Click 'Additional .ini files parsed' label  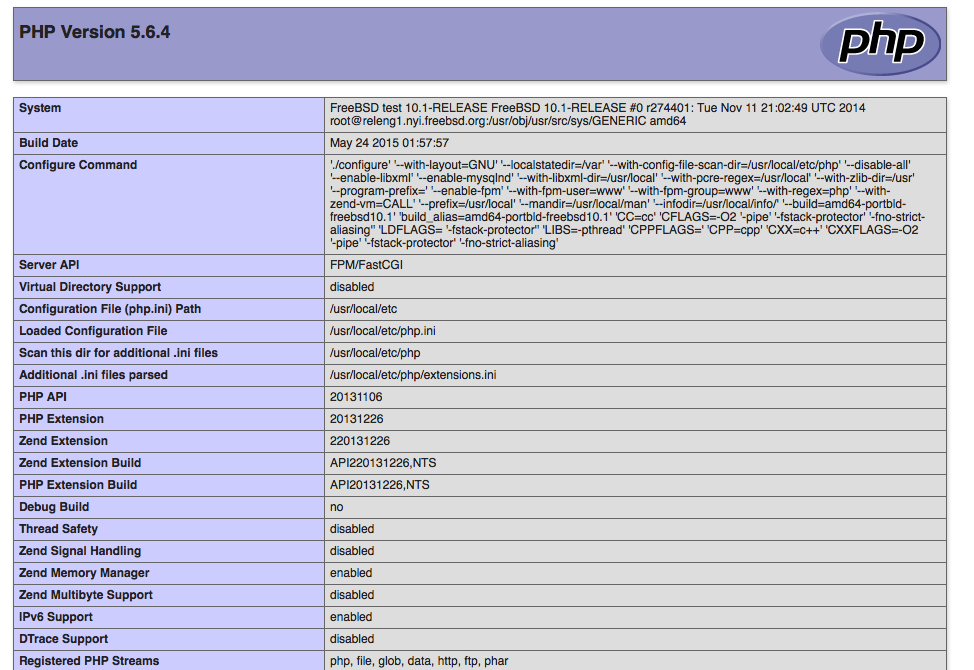(94, 375)
